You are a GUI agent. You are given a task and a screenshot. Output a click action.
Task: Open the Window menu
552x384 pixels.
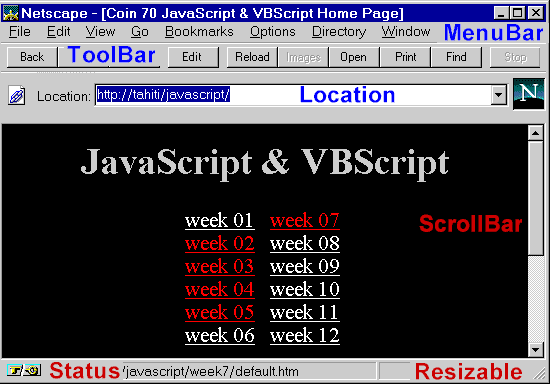click(x=406, y=32)
